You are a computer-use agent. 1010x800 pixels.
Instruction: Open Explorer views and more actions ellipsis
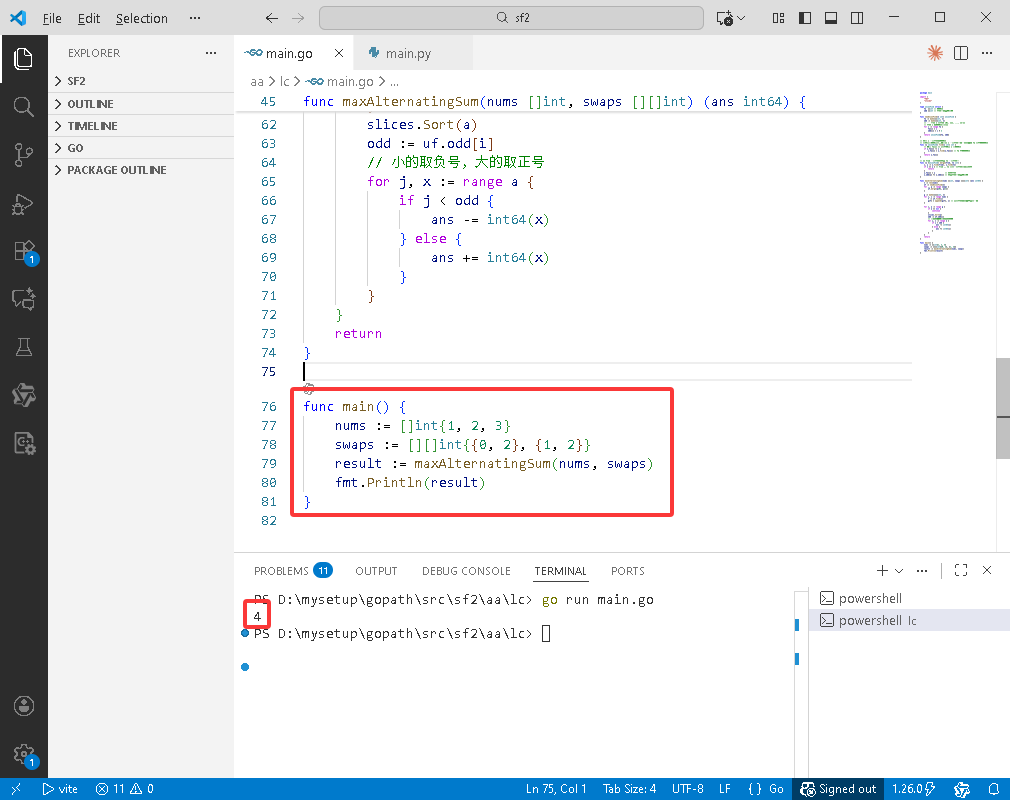211,53
